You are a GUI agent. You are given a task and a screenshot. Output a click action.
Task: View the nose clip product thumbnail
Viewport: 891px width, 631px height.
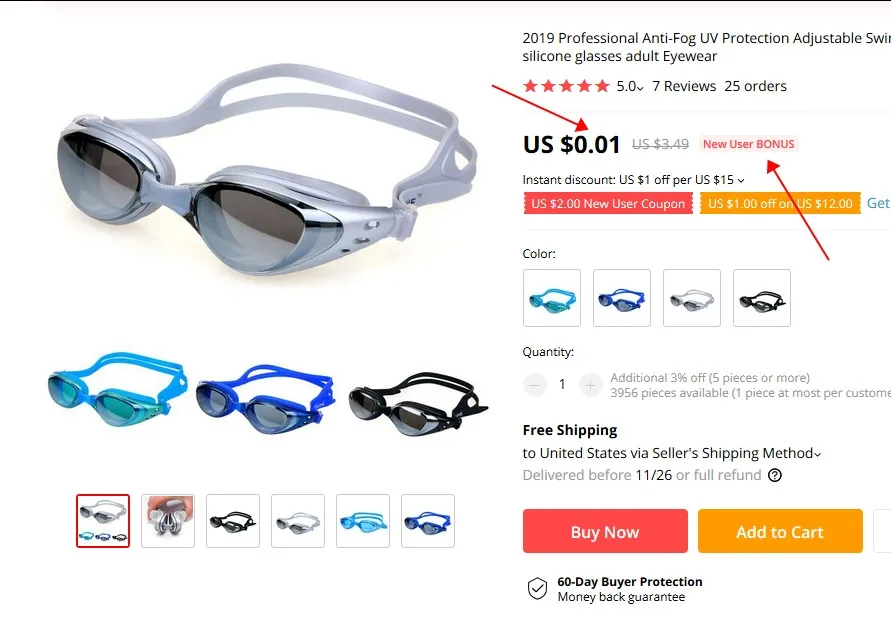coord(168,521)
